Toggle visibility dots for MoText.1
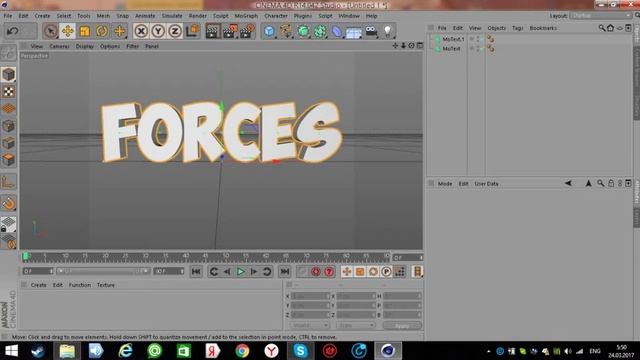 pos(478,39)
